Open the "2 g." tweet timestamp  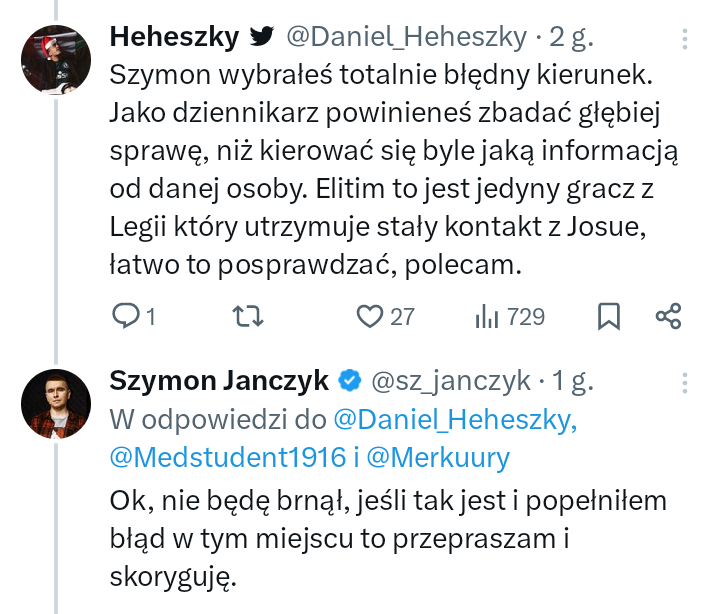(x=571, y=38)
